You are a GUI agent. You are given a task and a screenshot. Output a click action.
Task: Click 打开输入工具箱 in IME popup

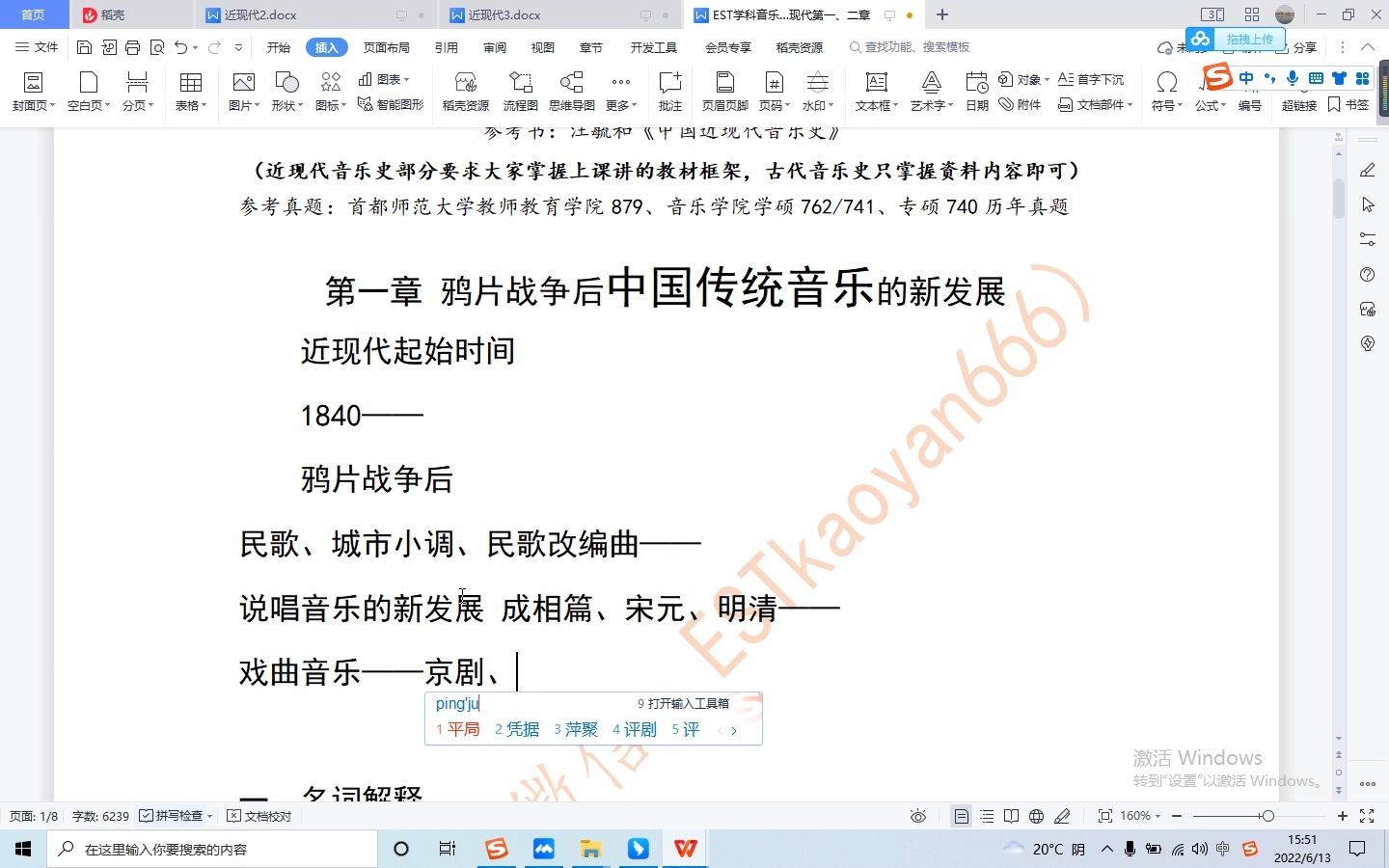pyautogui.click(x=684, y=703)
